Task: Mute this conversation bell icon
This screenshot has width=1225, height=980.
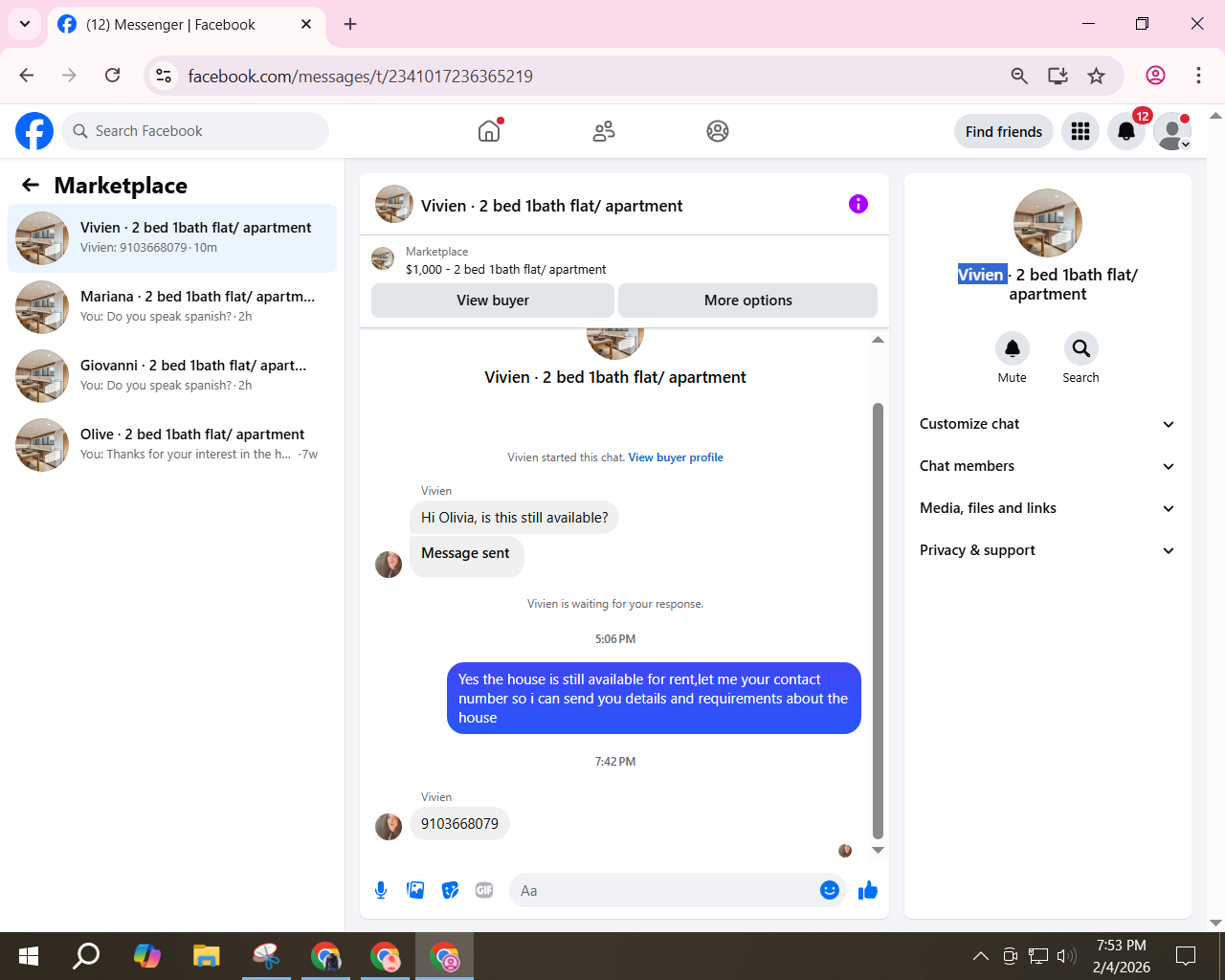Action: tap(1012, 348)
